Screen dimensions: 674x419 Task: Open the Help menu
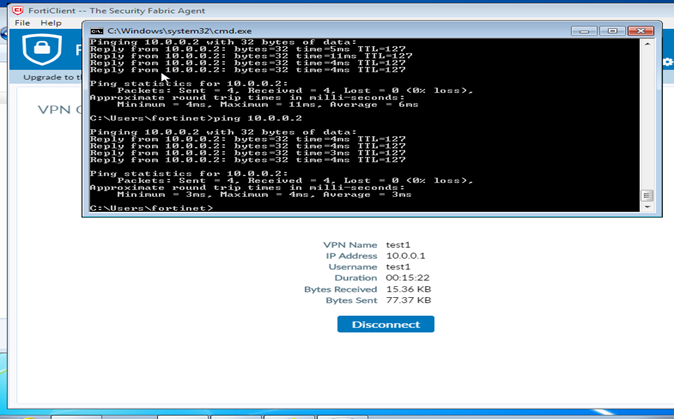click(50, 23)
